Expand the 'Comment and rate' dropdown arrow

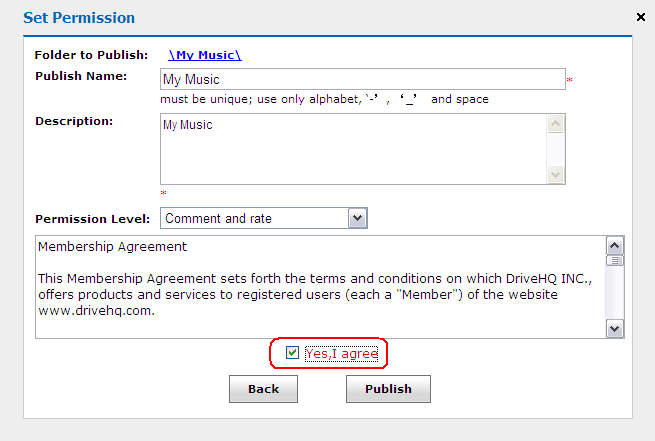pos(357,218)
